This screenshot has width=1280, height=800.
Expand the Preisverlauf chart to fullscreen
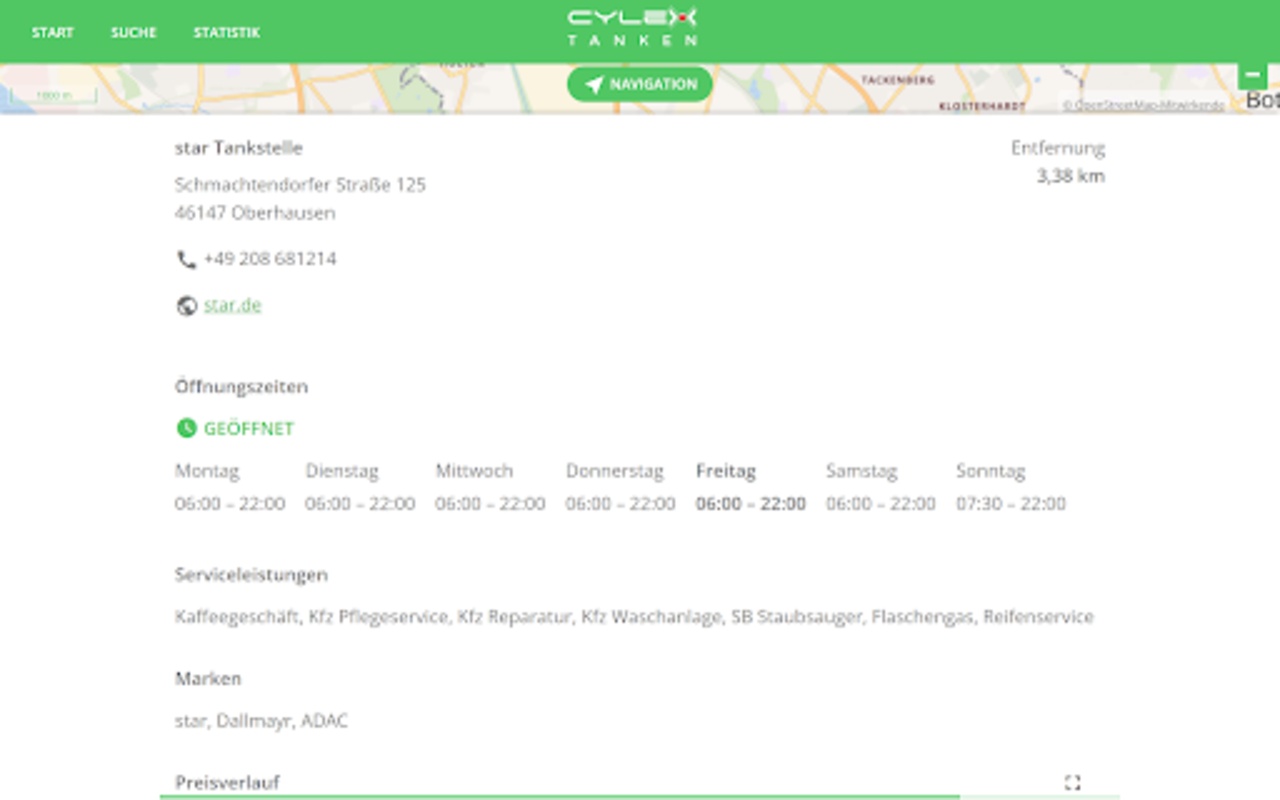[1072, 782]
